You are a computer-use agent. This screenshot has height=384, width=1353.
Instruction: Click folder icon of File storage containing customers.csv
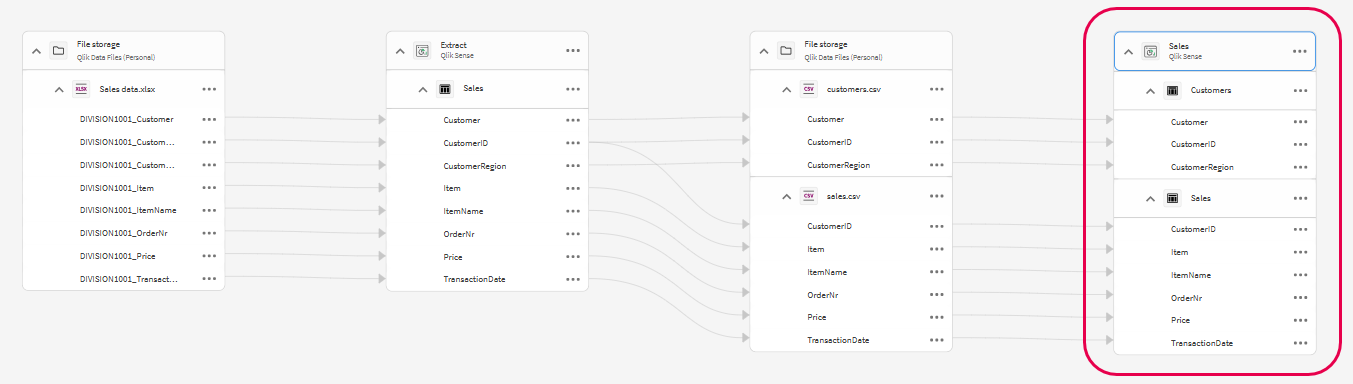click(786, 50)
